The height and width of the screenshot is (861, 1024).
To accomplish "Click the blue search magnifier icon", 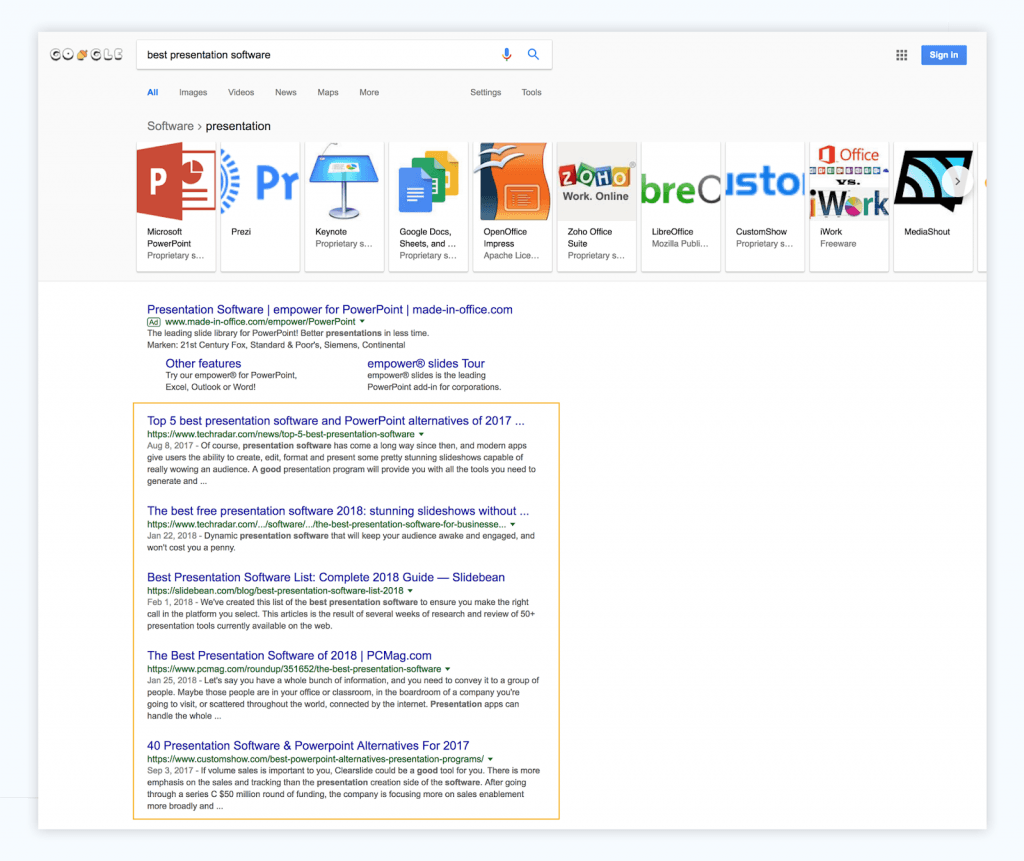I will (x=533, y=55).
